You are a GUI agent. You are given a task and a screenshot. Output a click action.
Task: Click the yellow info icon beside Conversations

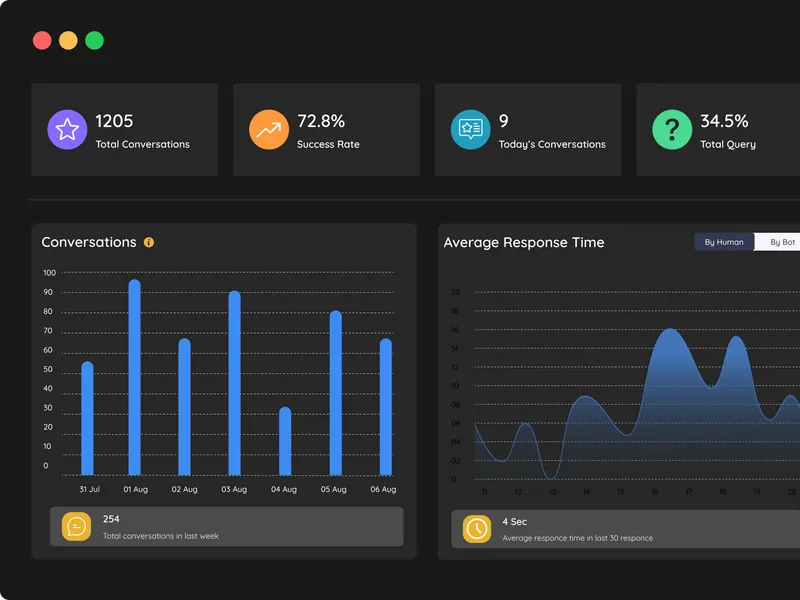click(148, 242)
